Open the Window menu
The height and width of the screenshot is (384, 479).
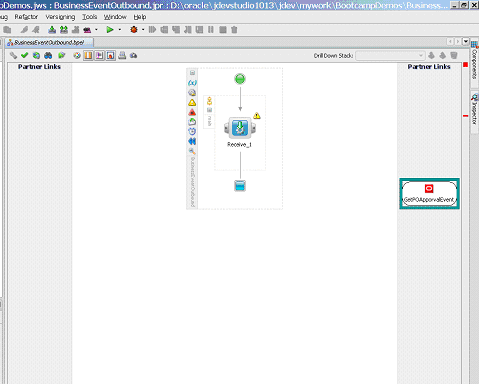115,17
